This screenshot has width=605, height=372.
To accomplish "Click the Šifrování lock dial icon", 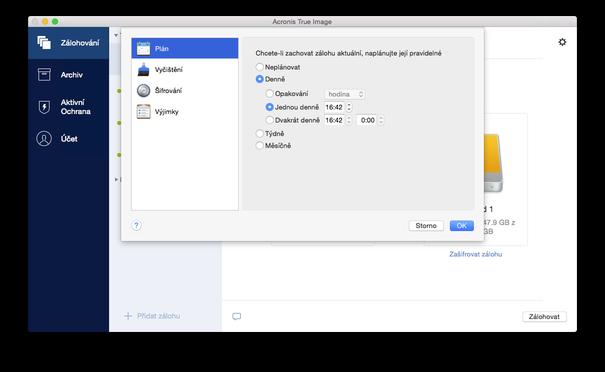I will pos(144,90).
